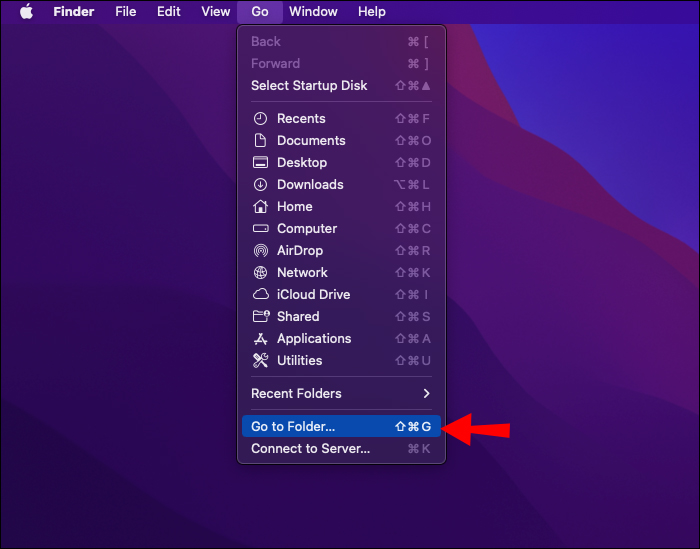700x549 pixels.
Task: Choose Select Startup Disk entry
Action: [342, 86]
